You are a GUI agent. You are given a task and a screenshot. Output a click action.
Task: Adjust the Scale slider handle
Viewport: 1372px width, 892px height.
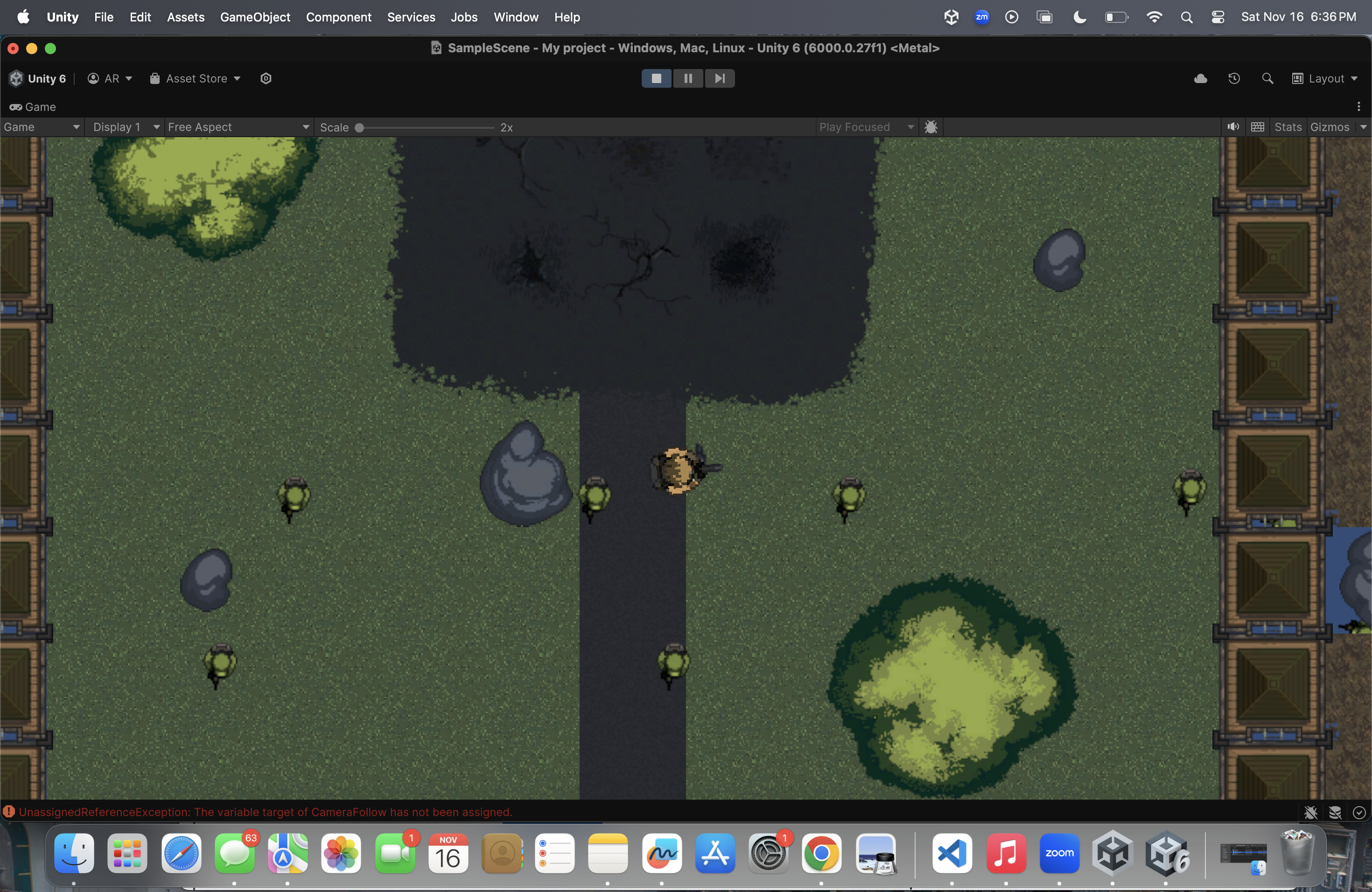point(359,127)
